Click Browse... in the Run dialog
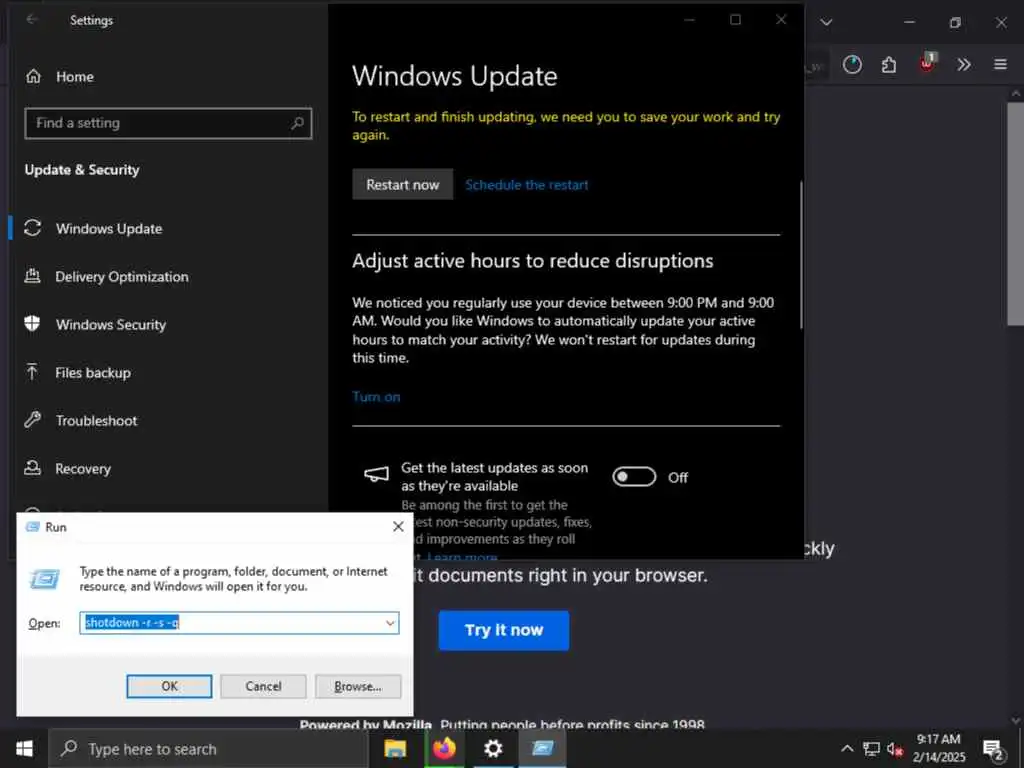The width and height of the screenshot is (1024, 768). pos(358,686)
